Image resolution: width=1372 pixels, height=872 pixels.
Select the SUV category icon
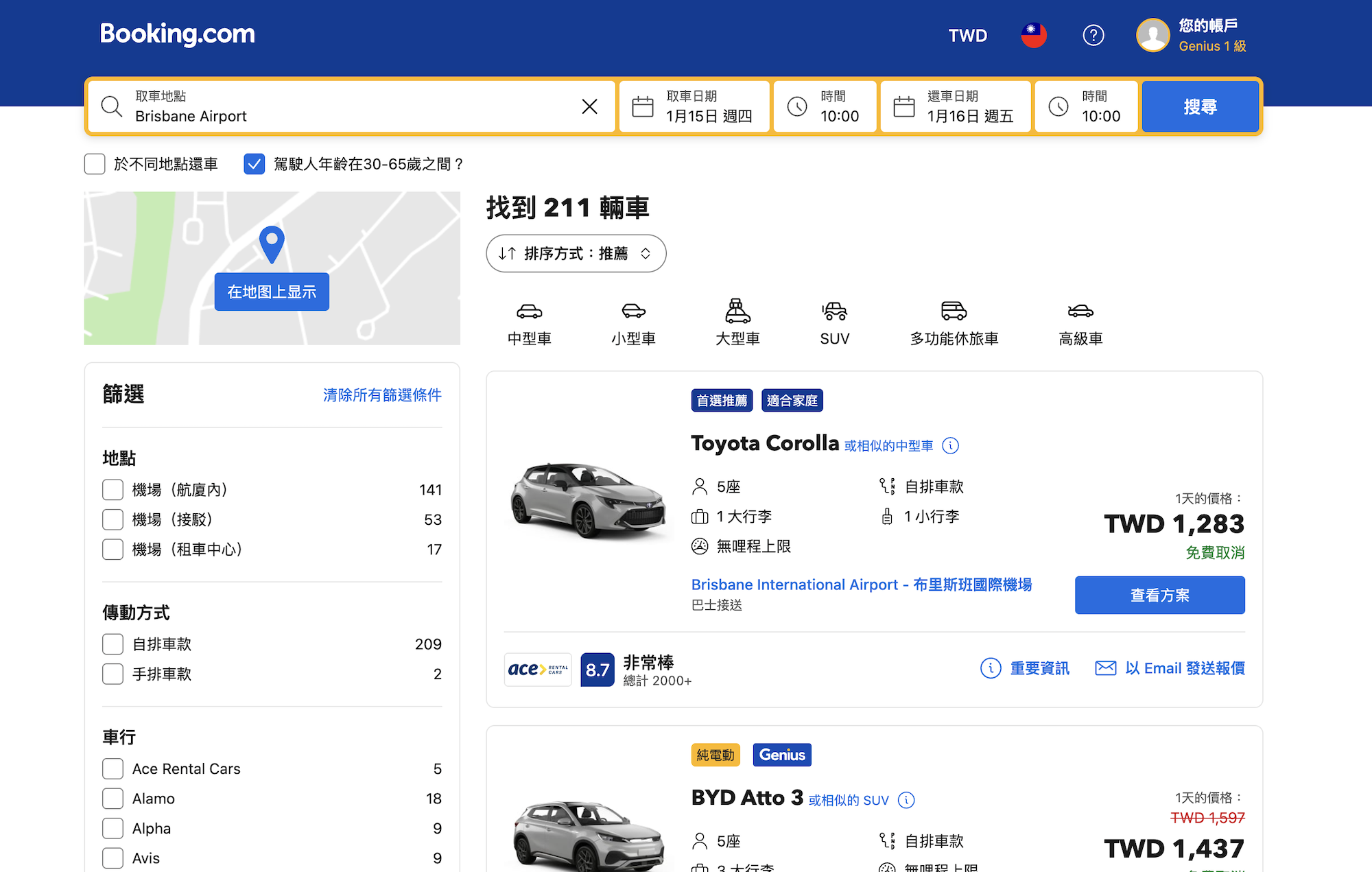(x=834, y=312)
